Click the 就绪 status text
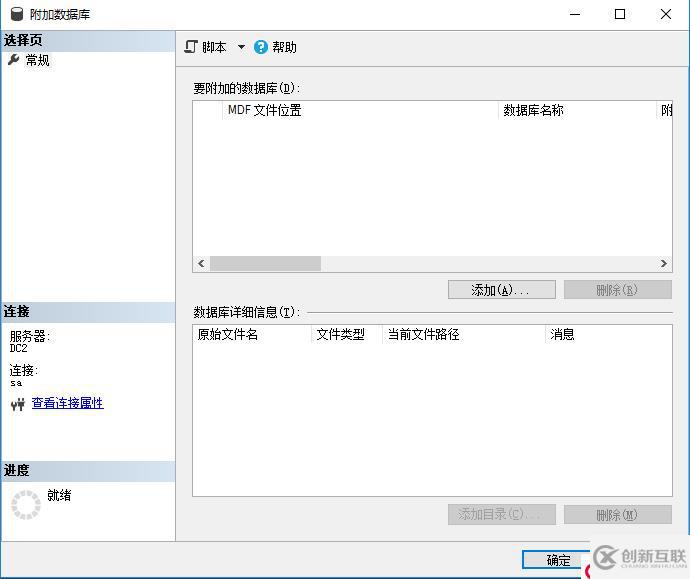This screenshot has height=579, width=690. (x=59, y=495)
